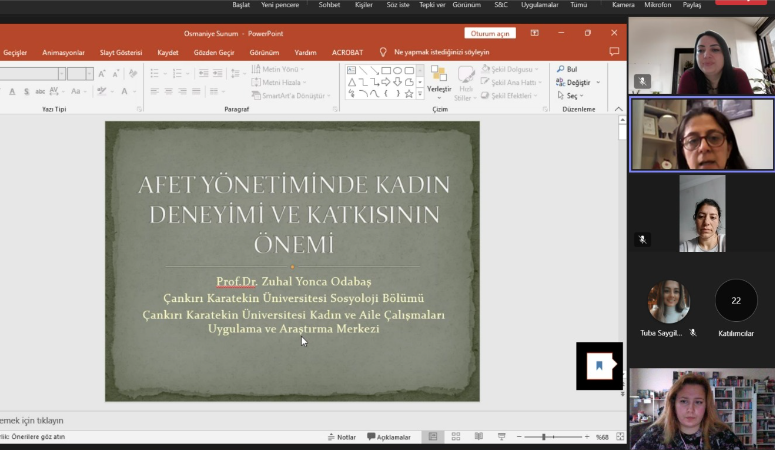The width and height of the screenshot is (775, 450).
Task: Fit slide to current window
Action: [620, 437]
